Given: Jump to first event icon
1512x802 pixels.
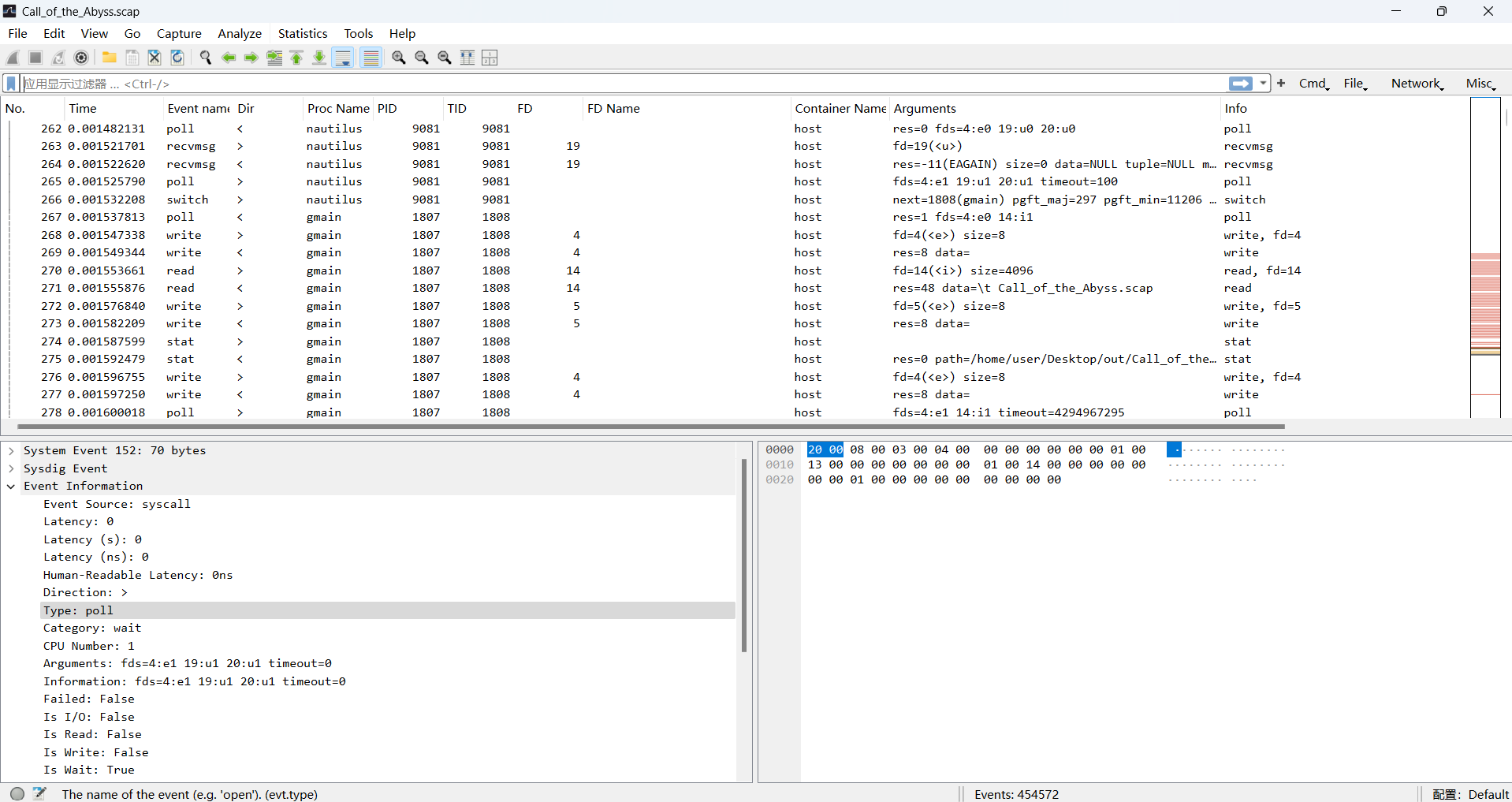Looking at the screenshot, I should click(x=297, y=58).
